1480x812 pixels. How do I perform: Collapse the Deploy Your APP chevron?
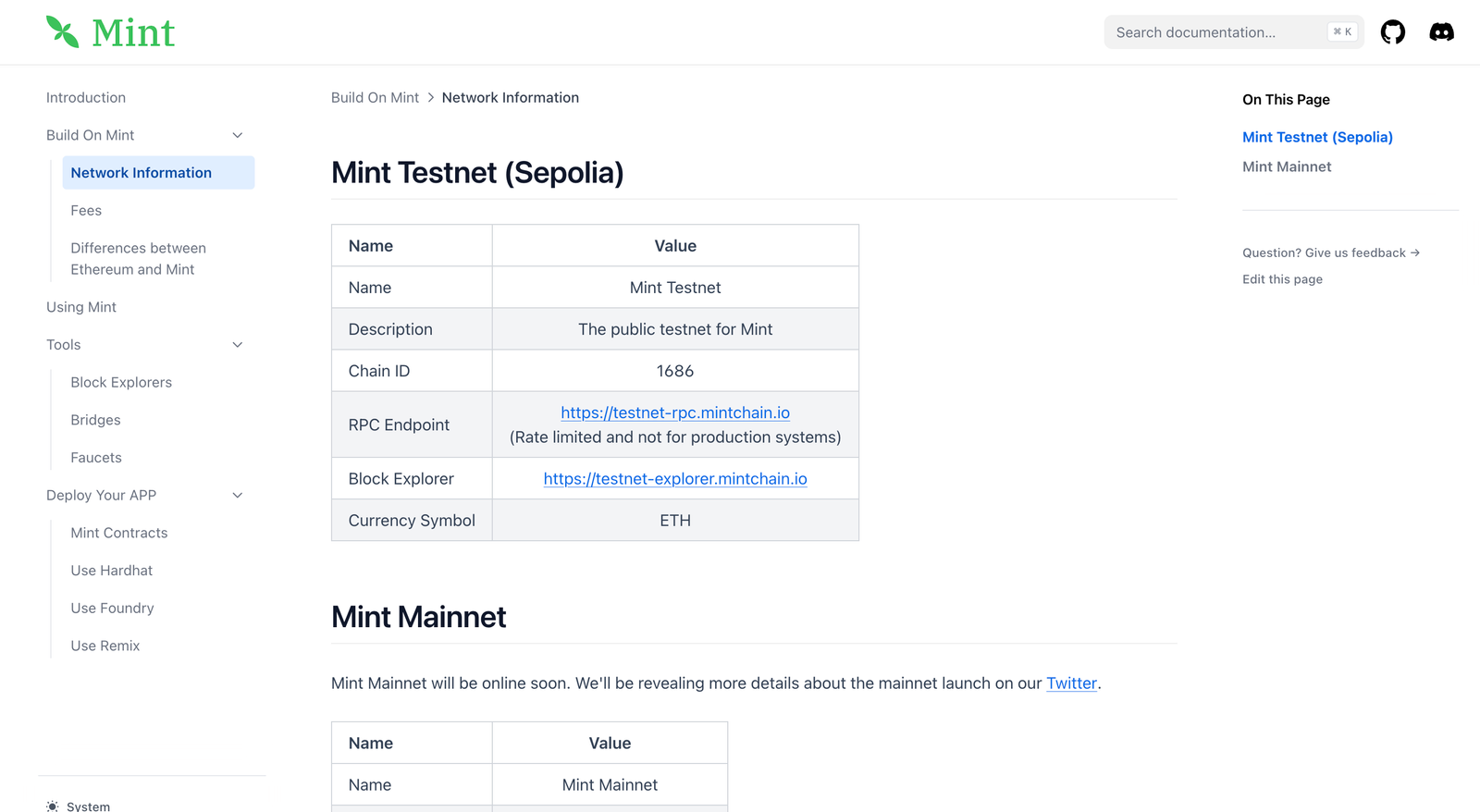238,496
